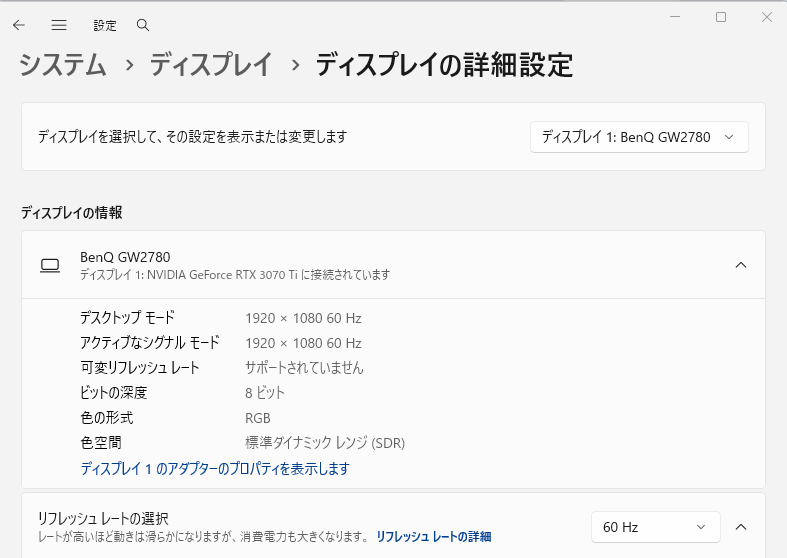Close the settings window
The width and height of the screenshot is (787, 558).
tap(766, 17)
